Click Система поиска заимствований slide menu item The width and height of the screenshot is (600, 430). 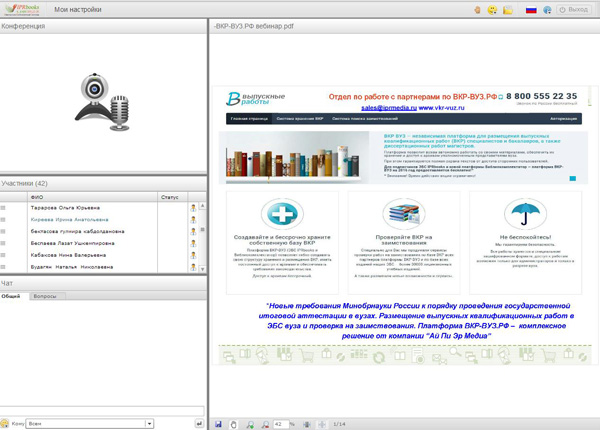(365, 119)
